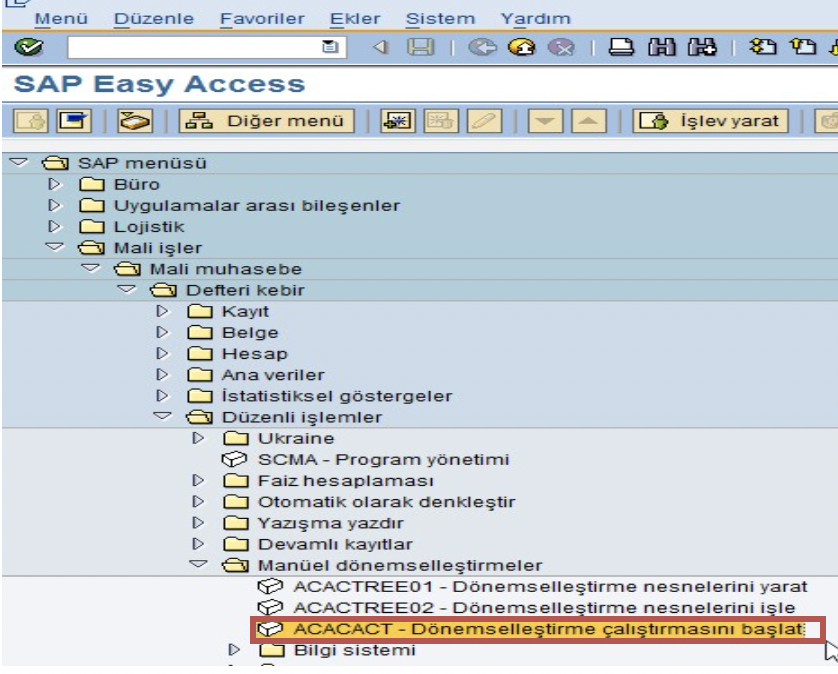Collapse the Düzenli işlemler folder
The height and width of the screenshot is (674, 838).
click(162, 416)
